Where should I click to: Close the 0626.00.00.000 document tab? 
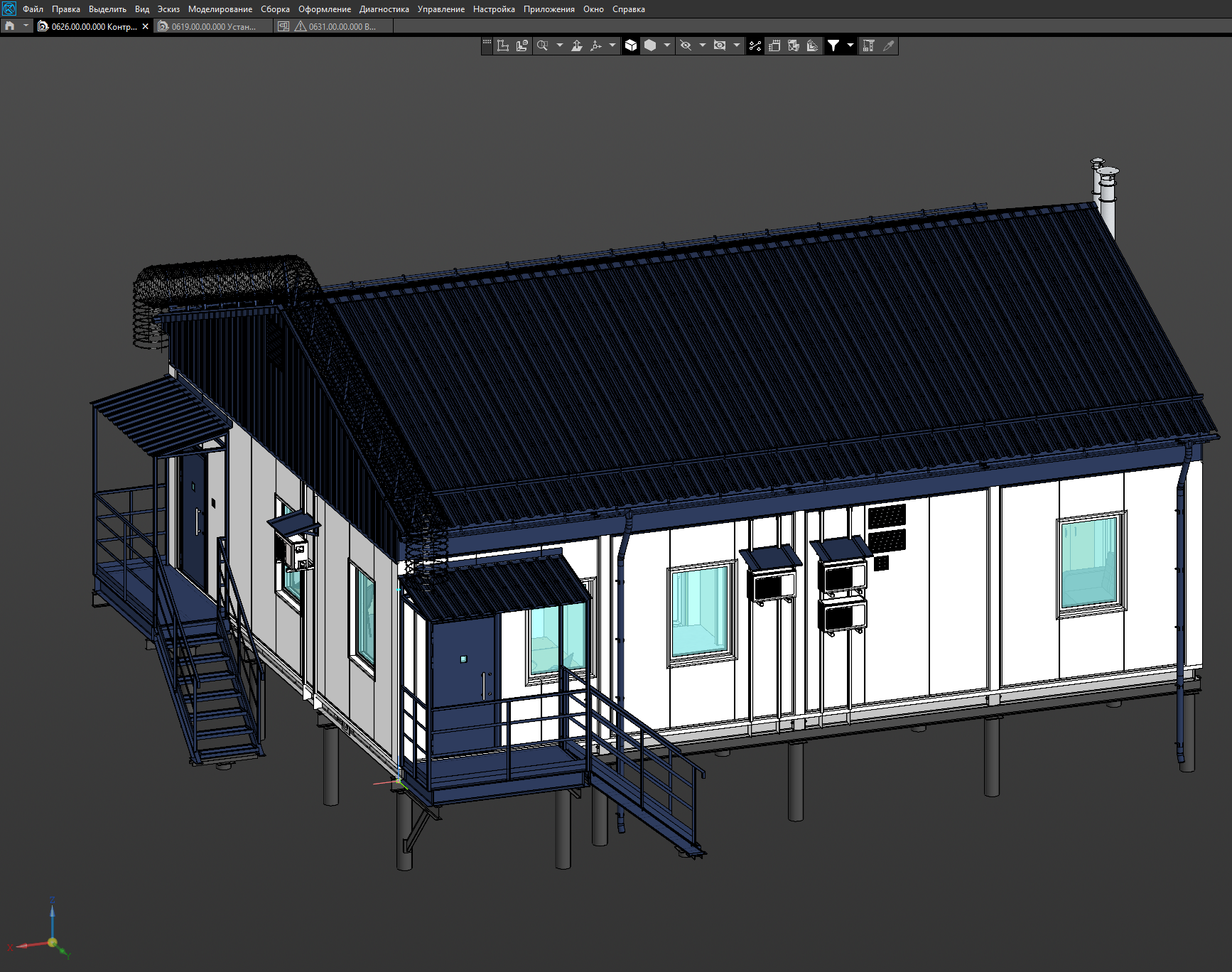146,26
